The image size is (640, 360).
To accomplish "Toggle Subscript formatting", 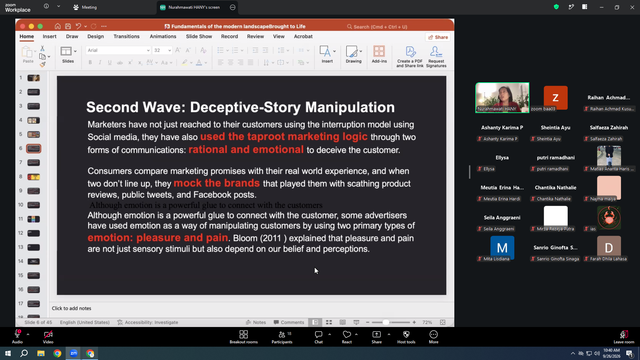I will click(140, 62).
